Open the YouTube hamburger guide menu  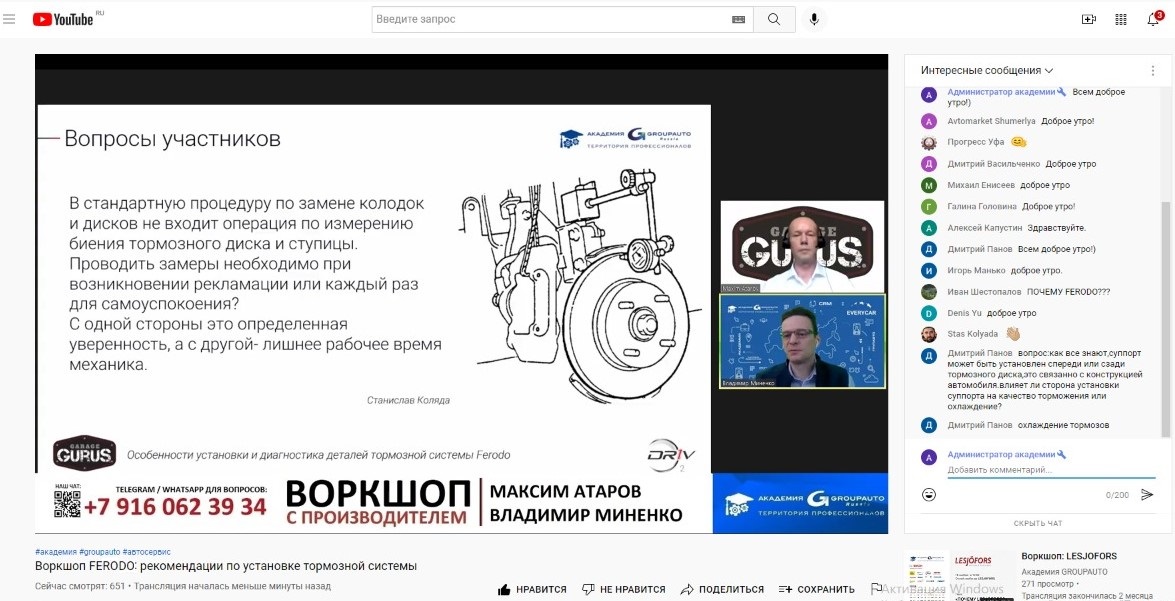9,19
